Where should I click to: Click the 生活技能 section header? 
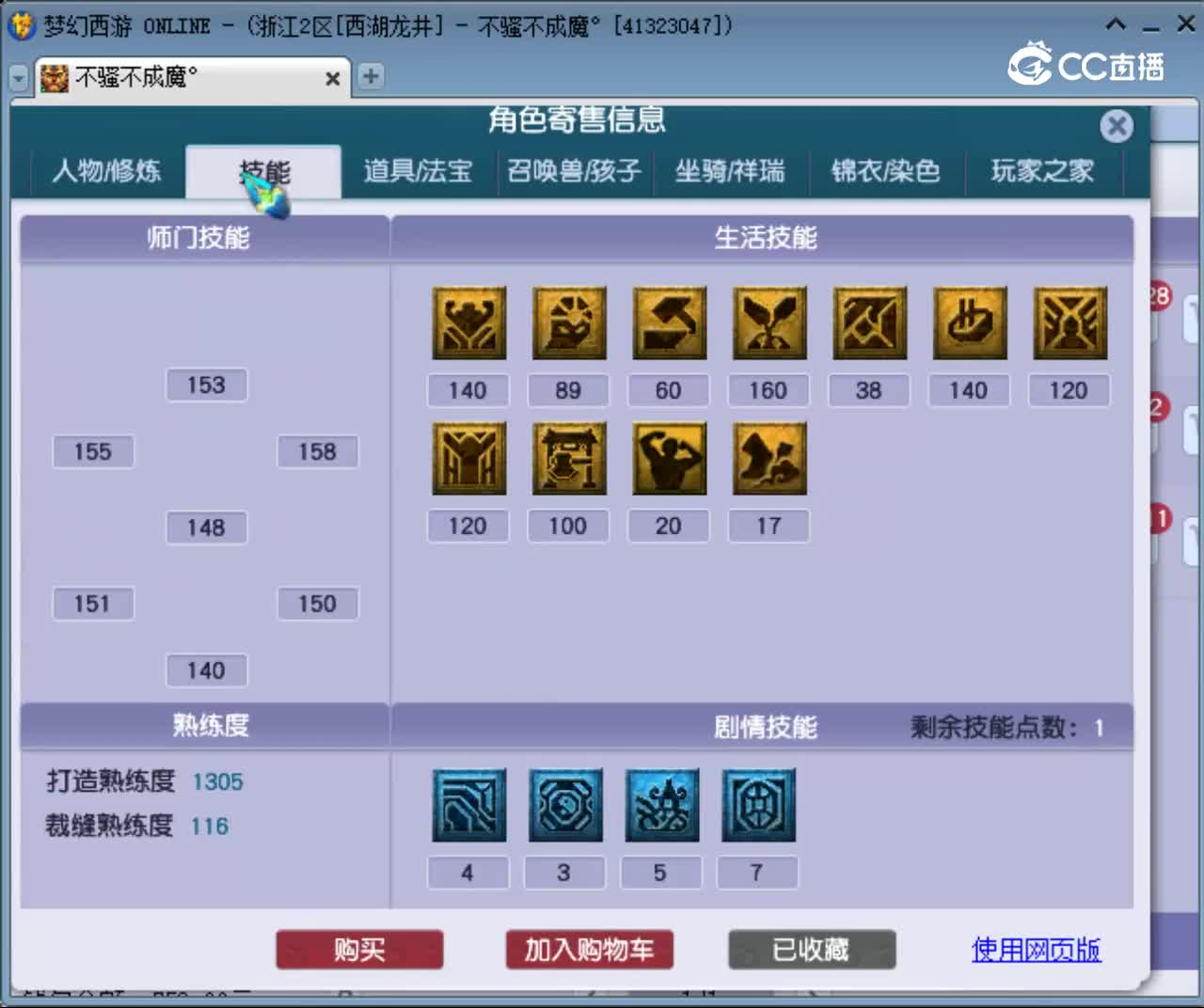pos(765,238)
